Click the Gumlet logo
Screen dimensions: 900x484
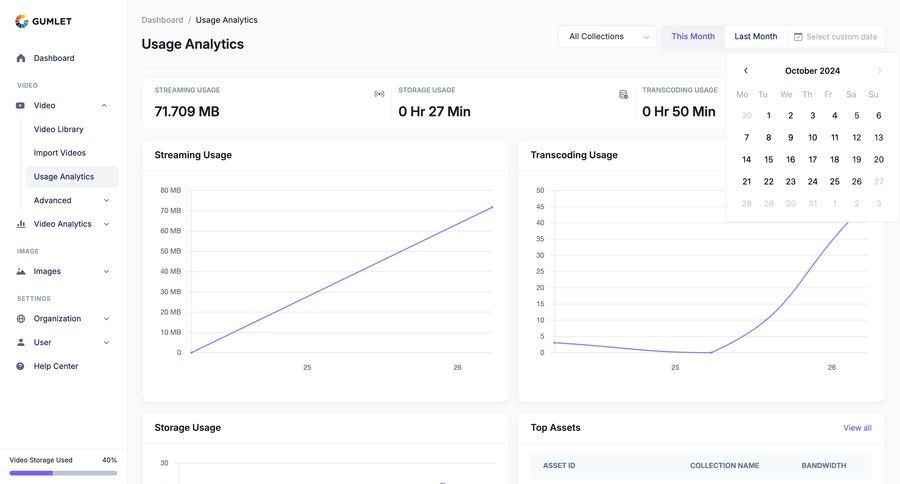coord(43,21)
